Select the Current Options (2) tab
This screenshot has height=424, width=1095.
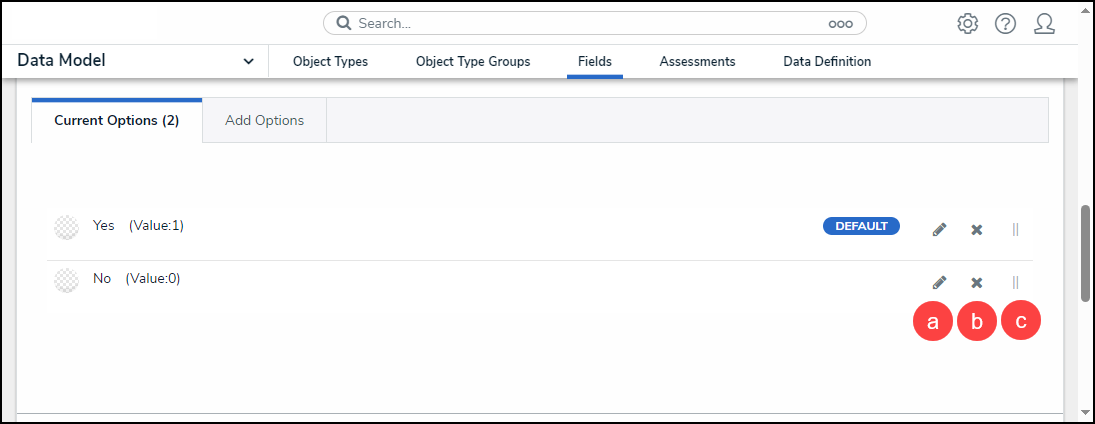point(116,120)
